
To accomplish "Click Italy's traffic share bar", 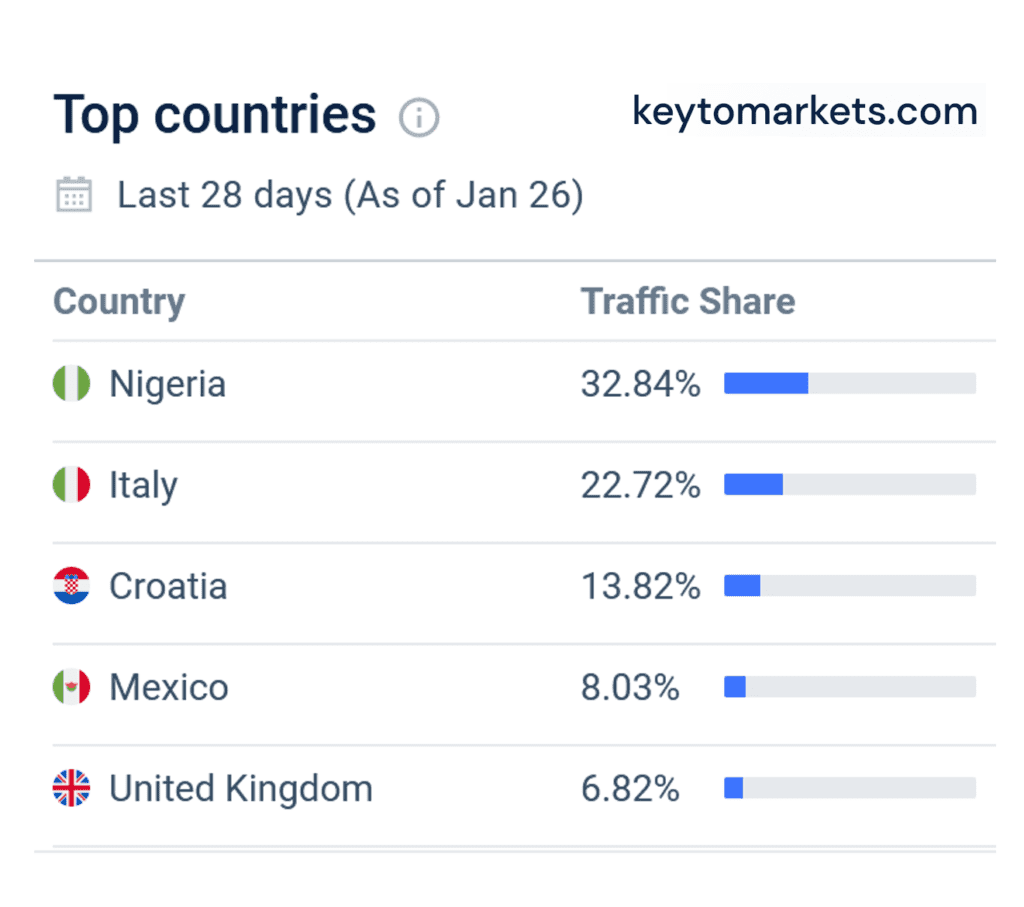I will (x=849, y=485).
